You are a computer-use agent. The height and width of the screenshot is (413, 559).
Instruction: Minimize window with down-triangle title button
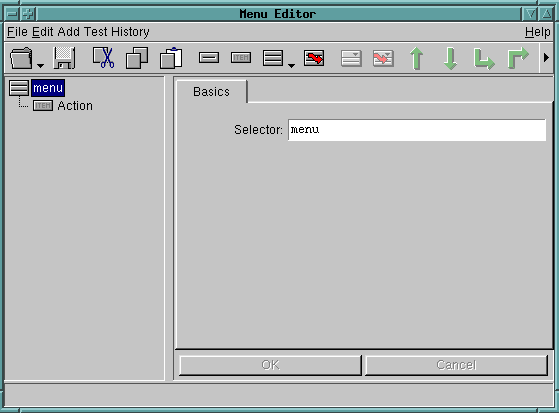(530, 14)
